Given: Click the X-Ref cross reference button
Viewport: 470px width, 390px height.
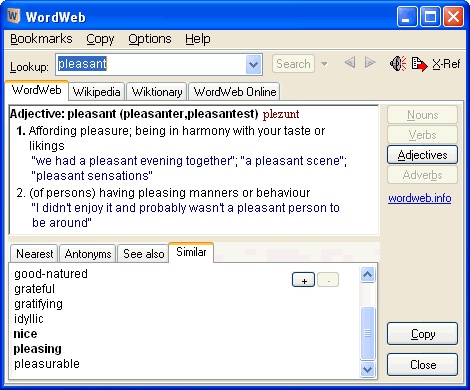Looking at the screenshot, I should 446,64.
